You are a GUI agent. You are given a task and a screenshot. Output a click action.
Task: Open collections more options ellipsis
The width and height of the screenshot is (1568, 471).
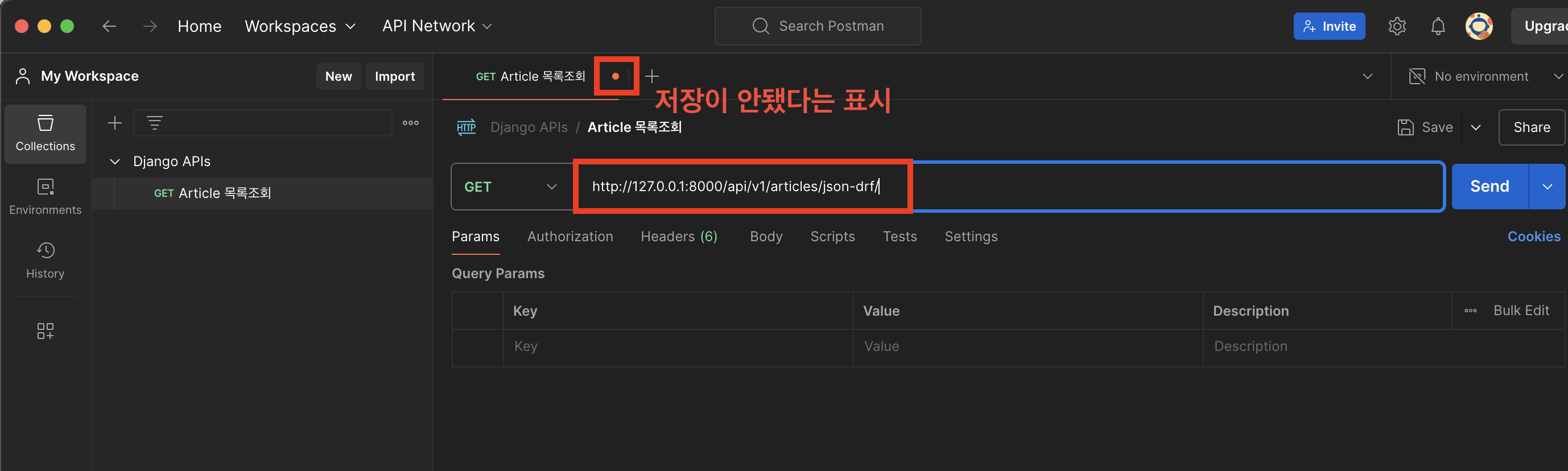tap(411, 123)
